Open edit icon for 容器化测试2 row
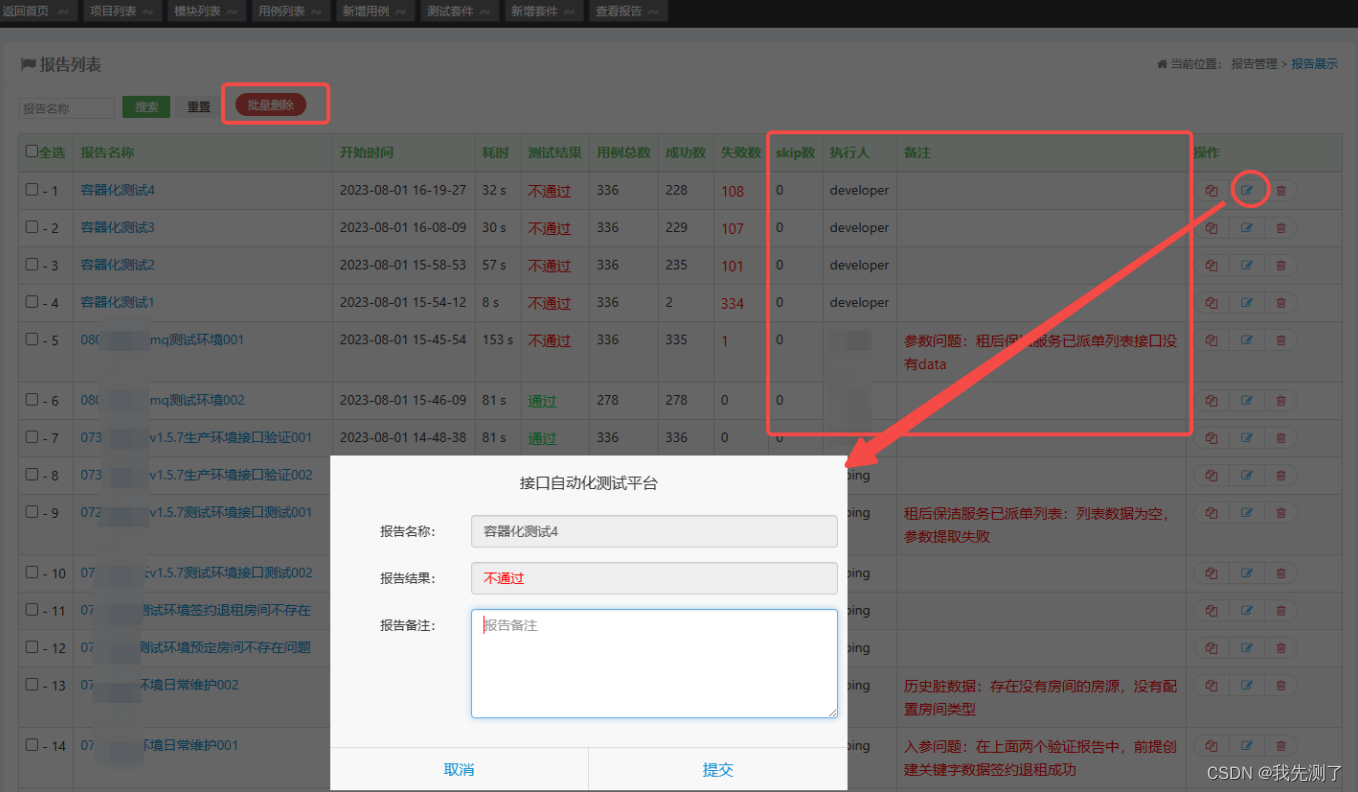 1247,265
